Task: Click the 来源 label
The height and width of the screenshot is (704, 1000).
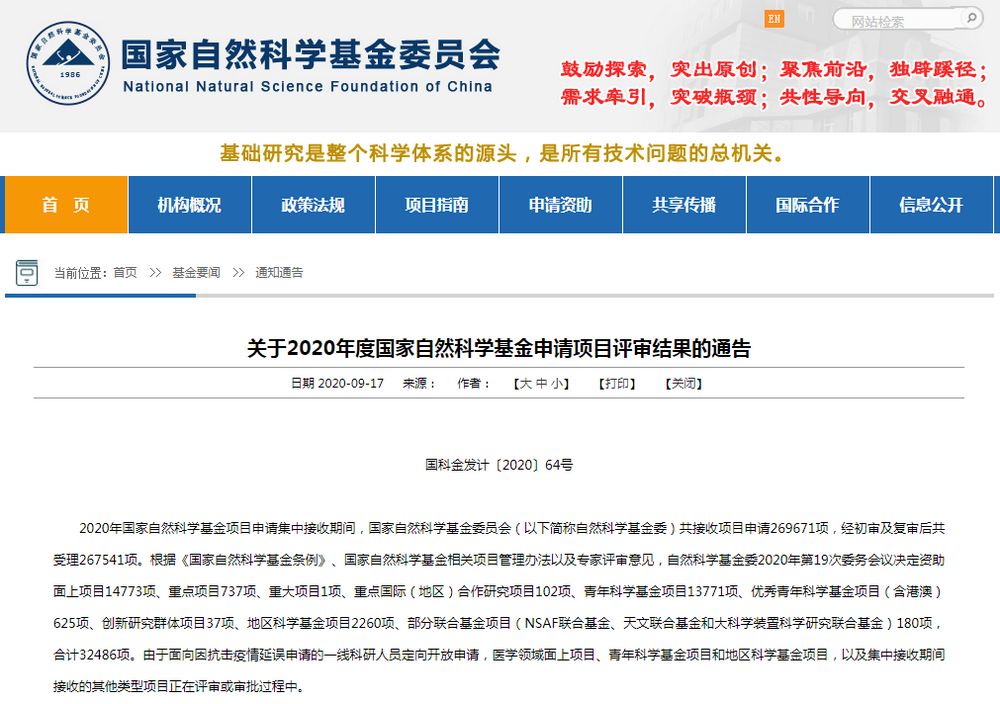Action: coord(418,383)
